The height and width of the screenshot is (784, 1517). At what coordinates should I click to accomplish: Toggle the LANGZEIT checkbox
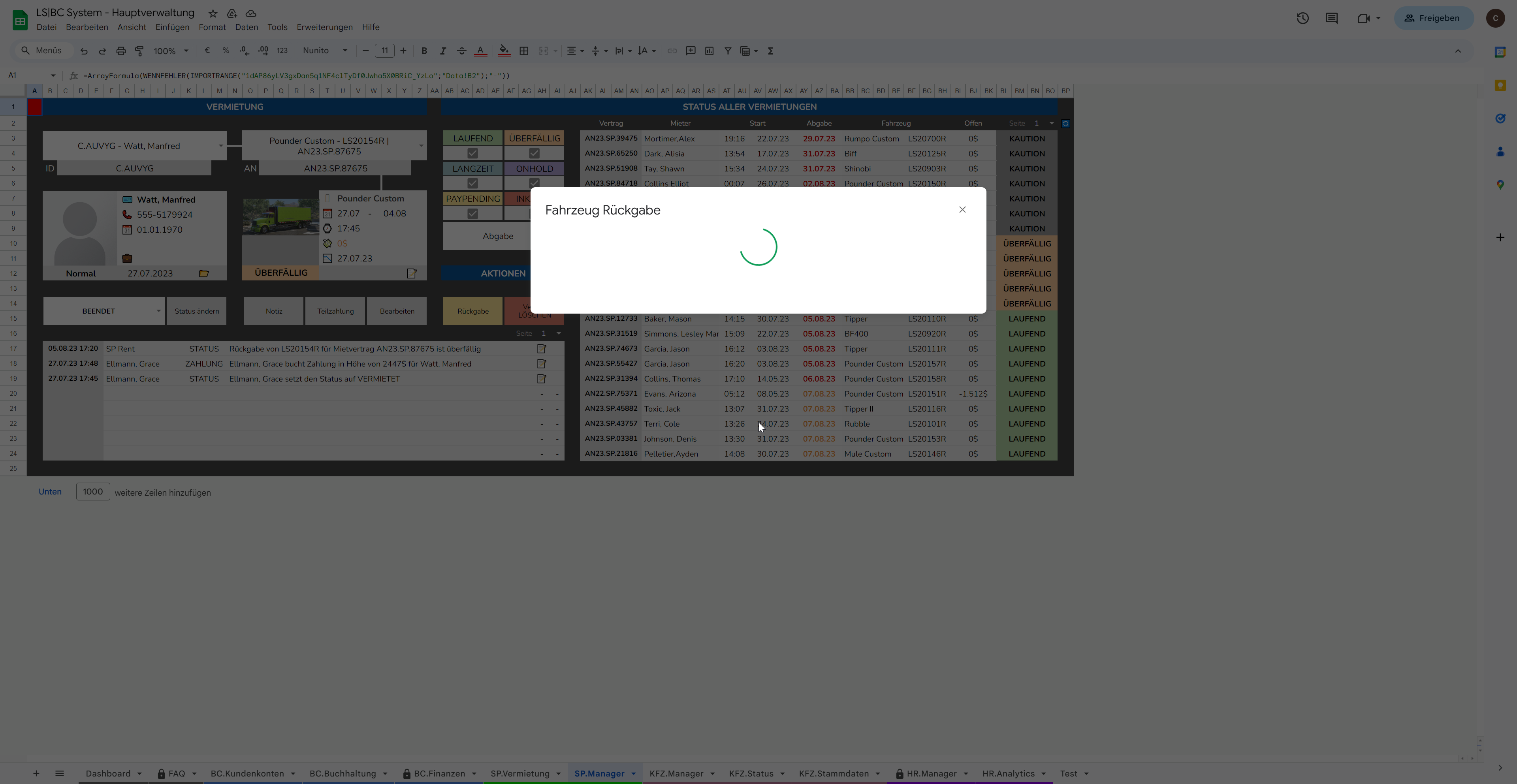(x=472, y=184)
